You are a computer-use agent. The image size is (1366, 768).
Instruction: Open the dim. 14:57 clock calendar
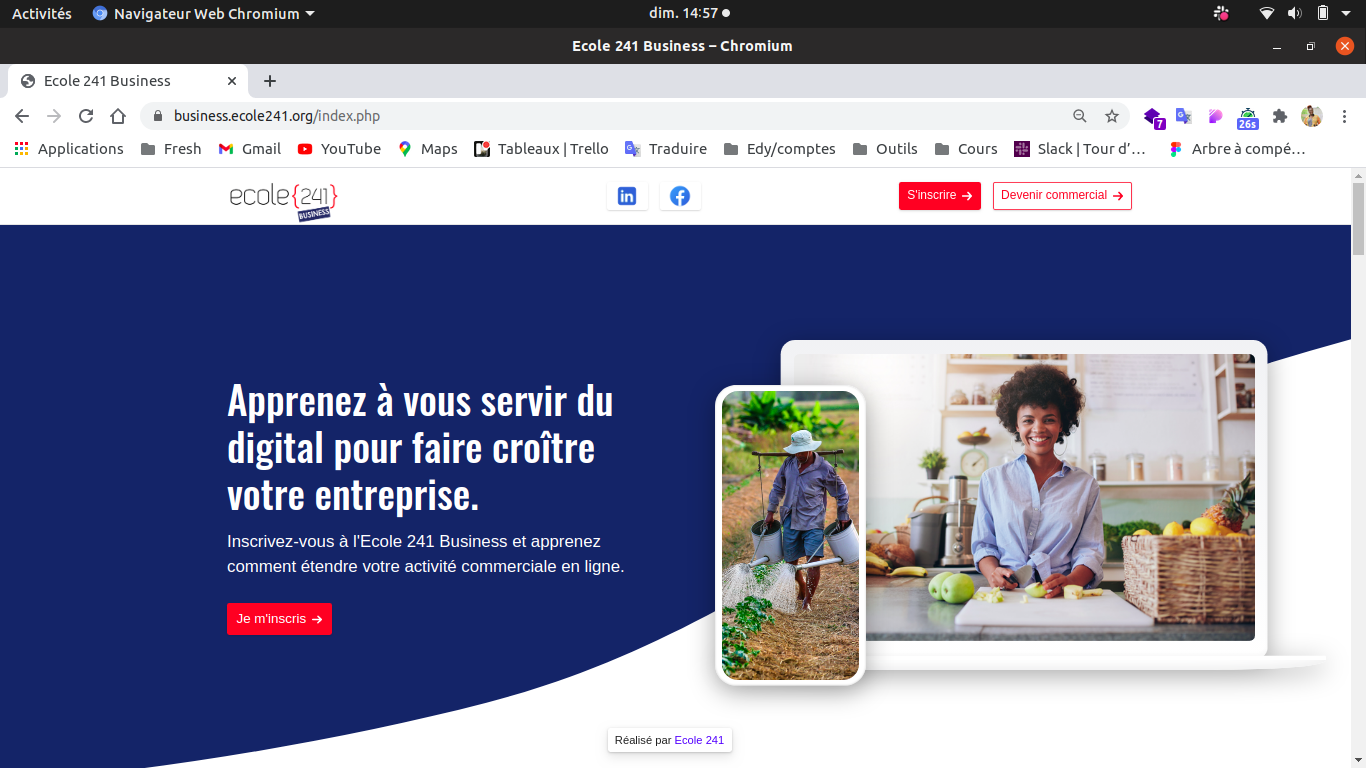[689, 13]
